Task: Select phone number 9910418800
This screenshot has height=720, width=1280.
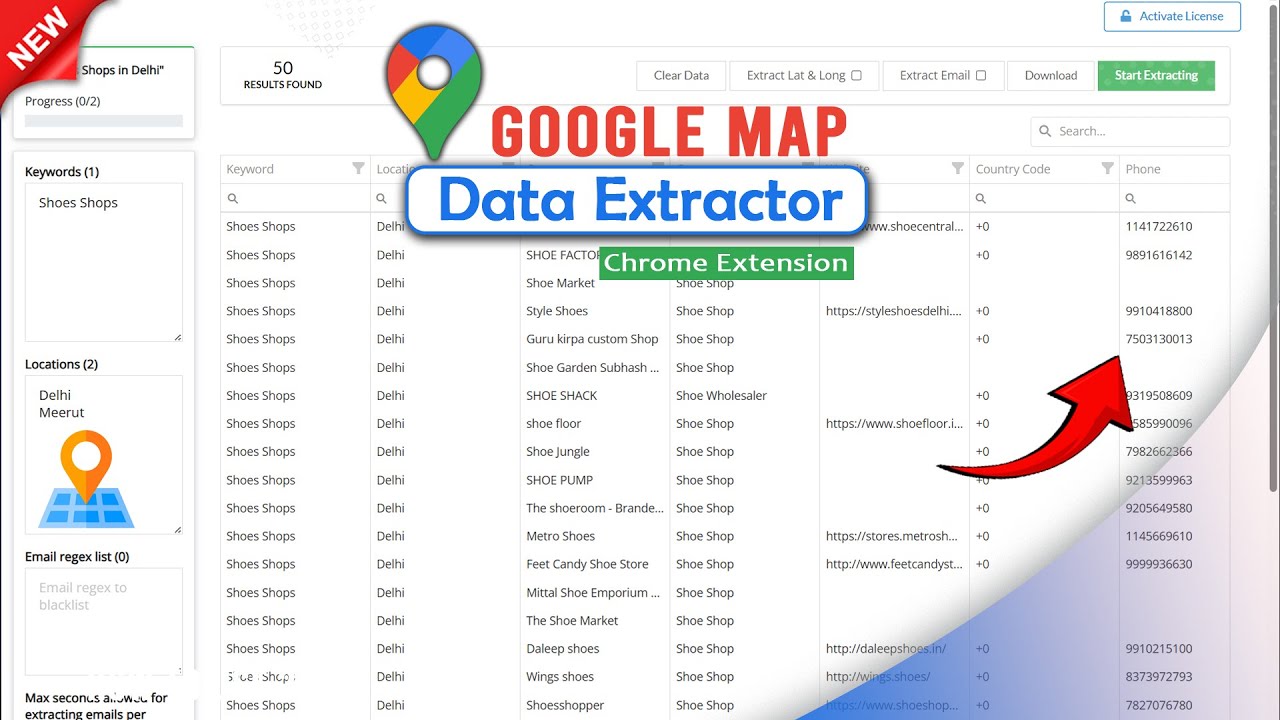Action: [1159, 311]
